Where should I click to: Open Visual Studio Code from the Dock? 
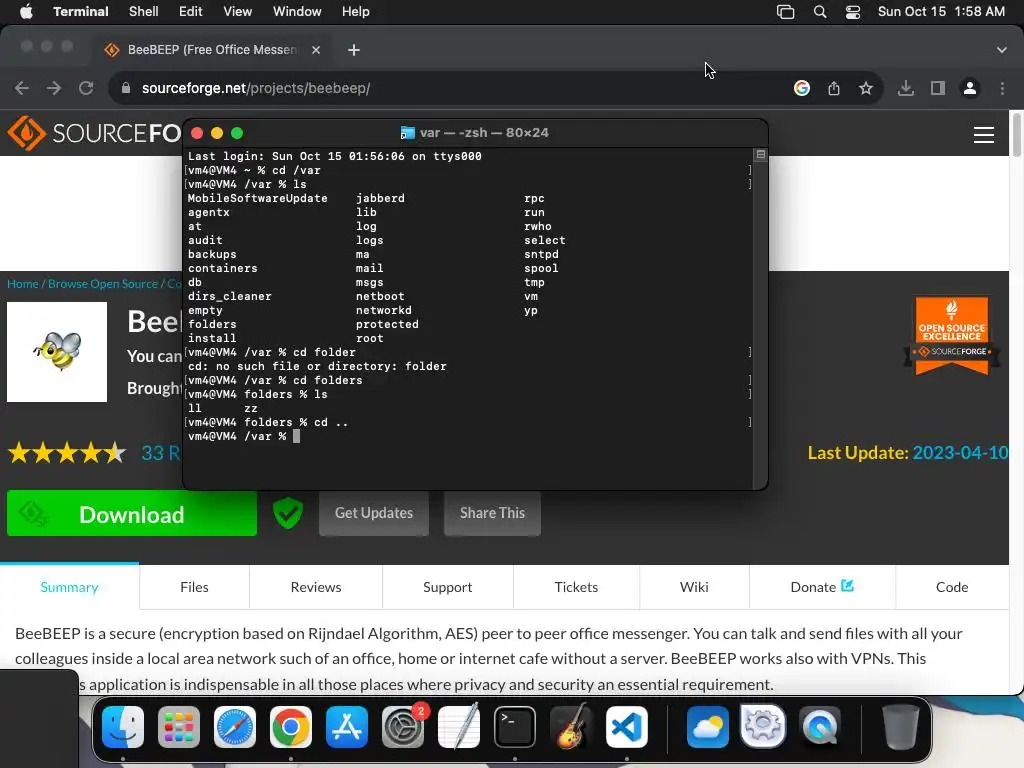tap(627, 727)
